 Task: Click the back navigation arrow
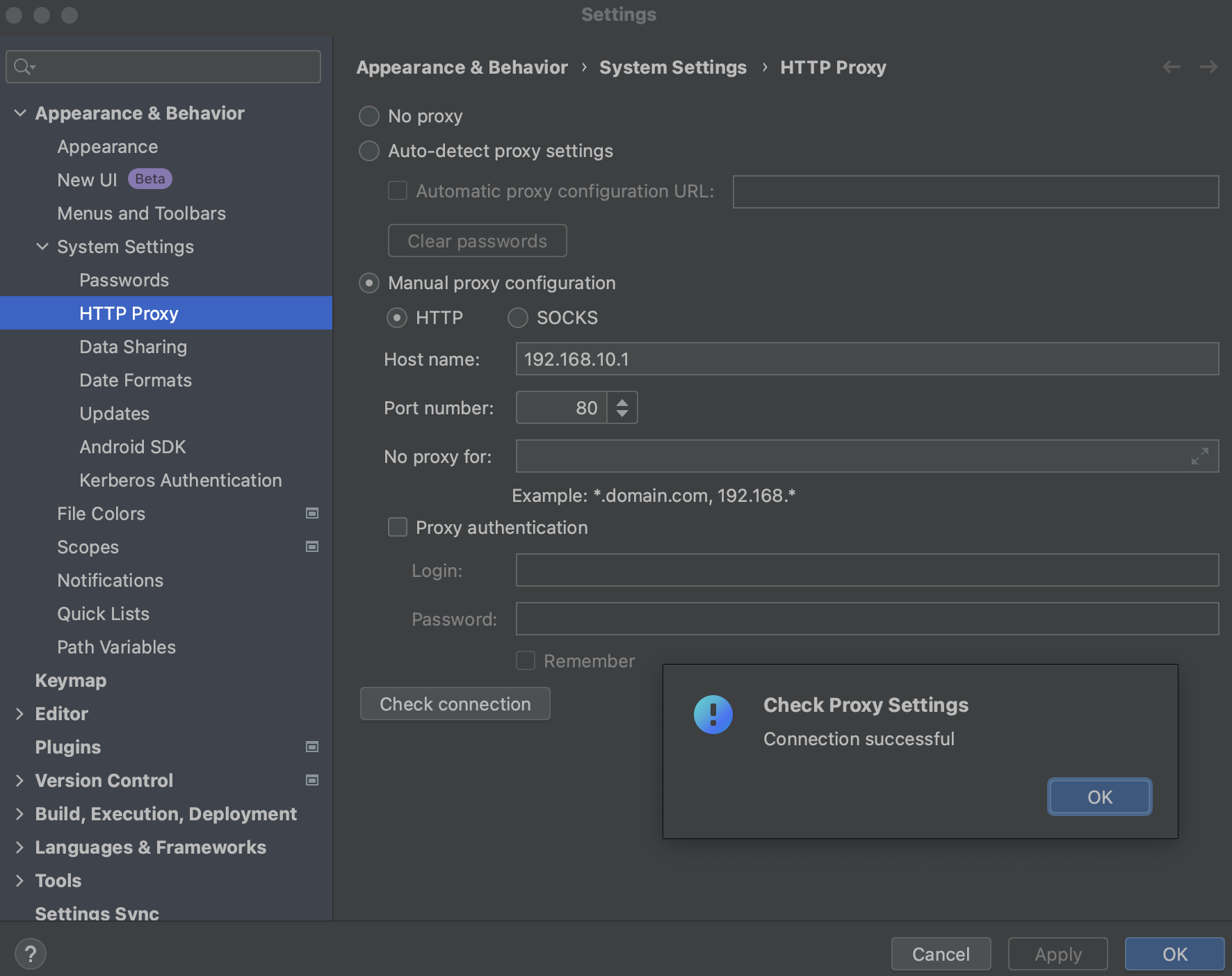tap(1172, 67)
